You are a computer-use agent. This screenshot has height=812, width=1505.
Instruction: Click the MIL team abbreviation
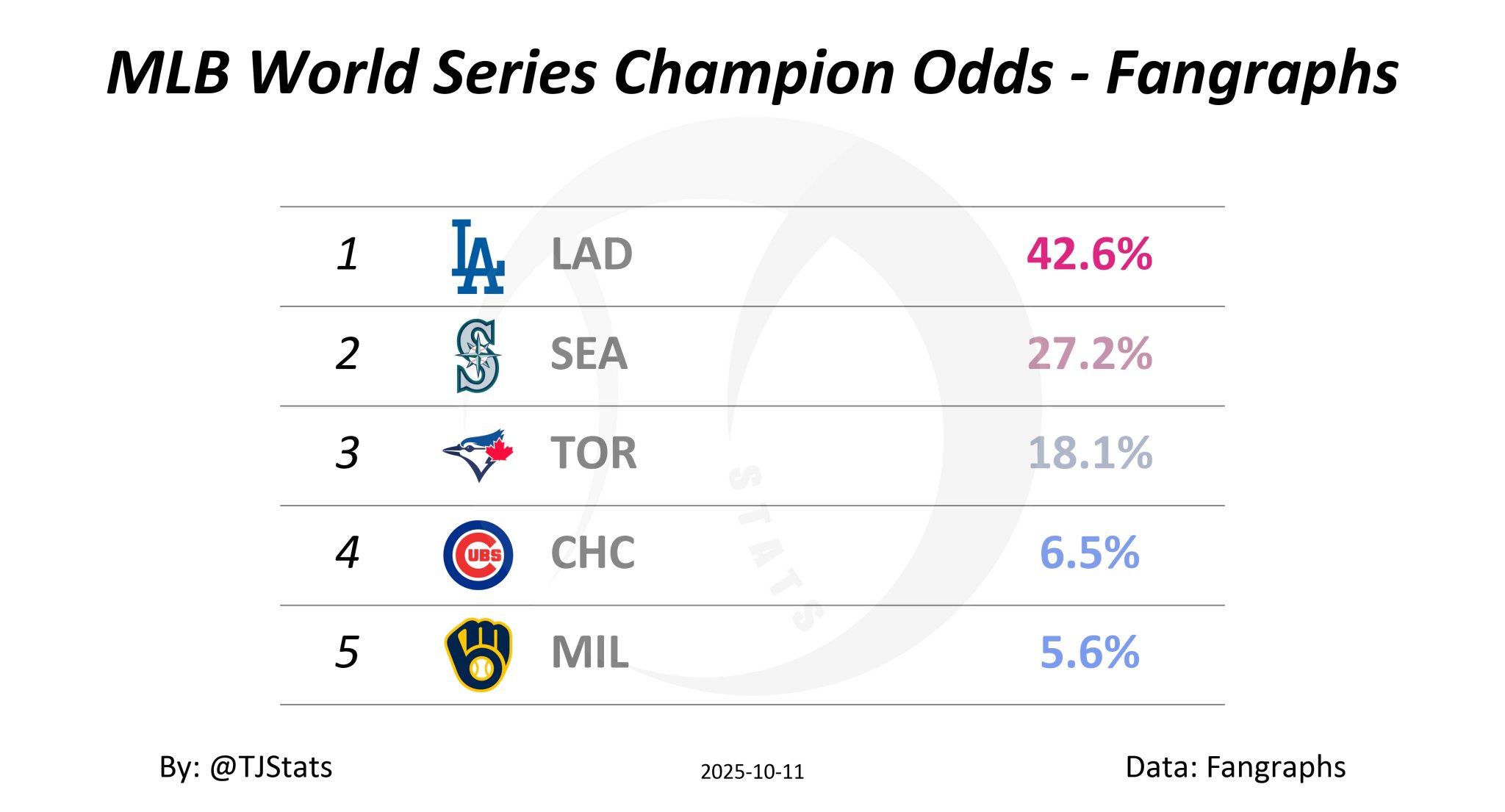pyautogui.click(x=589, y=653)
